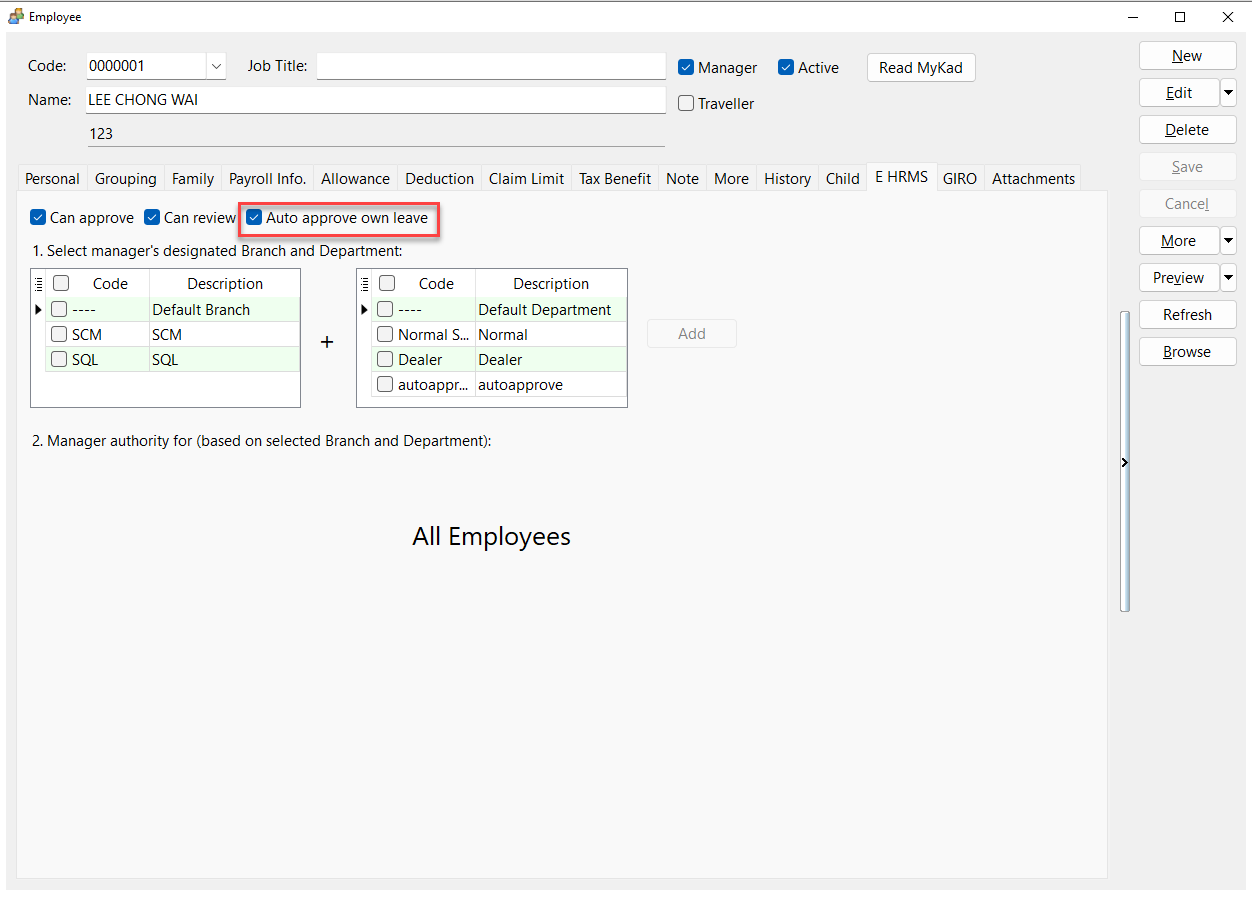This screenshot has width=1252, height=897.
Task: Click the Employee icon in the title bar
Action: tap(14, 15)
